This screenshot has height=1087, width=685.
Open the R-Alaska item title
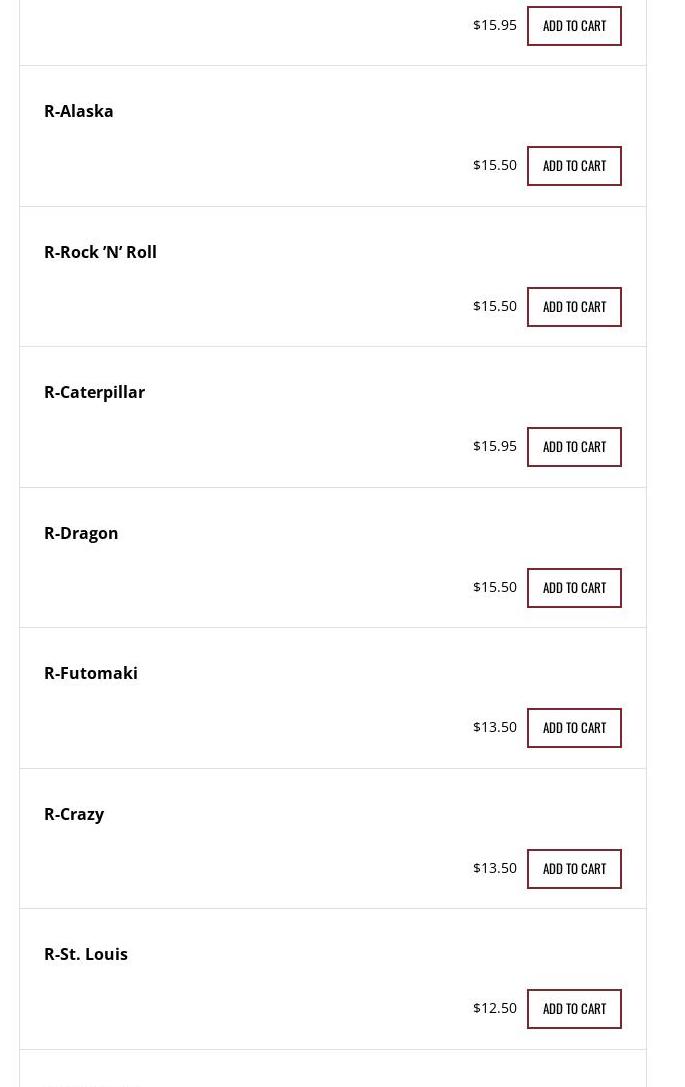pos(79,111)
